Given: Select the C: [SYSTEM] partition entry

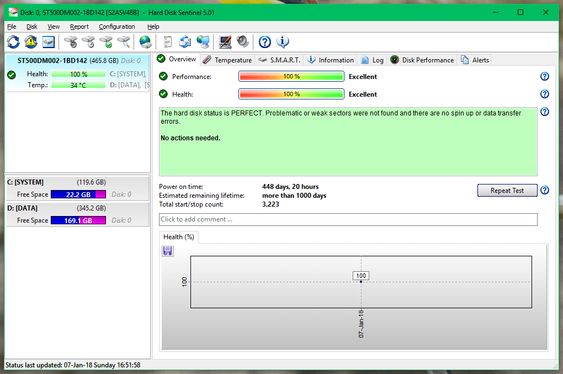Looking at the screenshot, I should tap(78, 188).
